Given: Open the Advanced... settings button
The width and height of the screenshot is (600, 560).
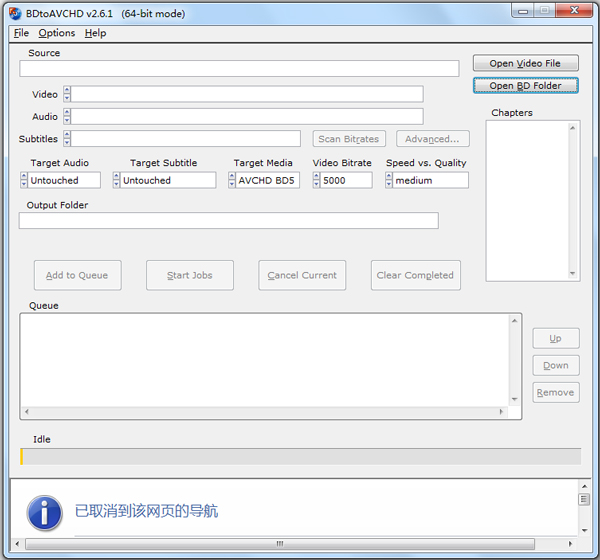Looking at the screenshot, I should 432,139.
